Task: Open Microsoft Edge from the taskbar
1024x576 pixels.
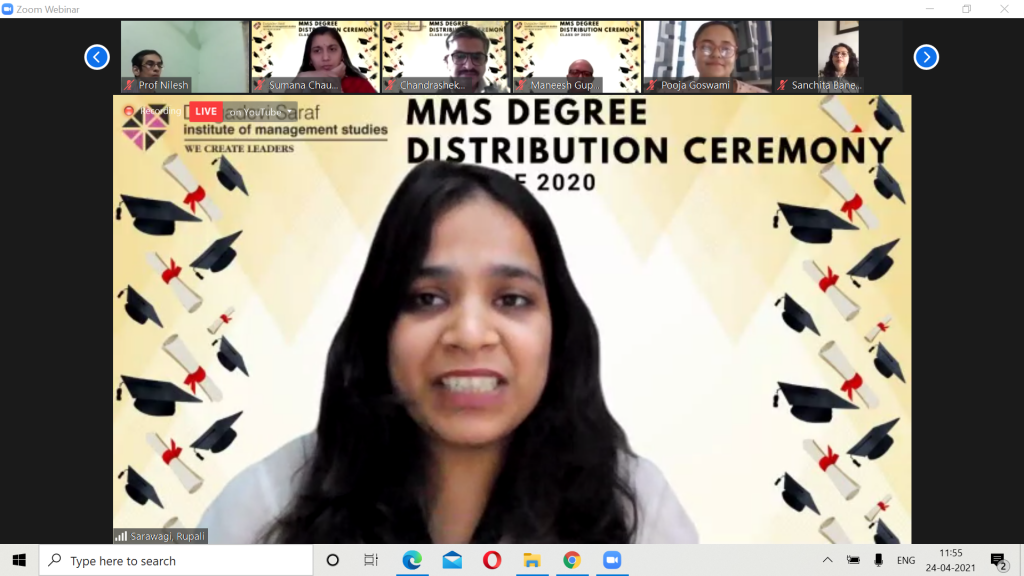Action: click(x=412, y=560)
